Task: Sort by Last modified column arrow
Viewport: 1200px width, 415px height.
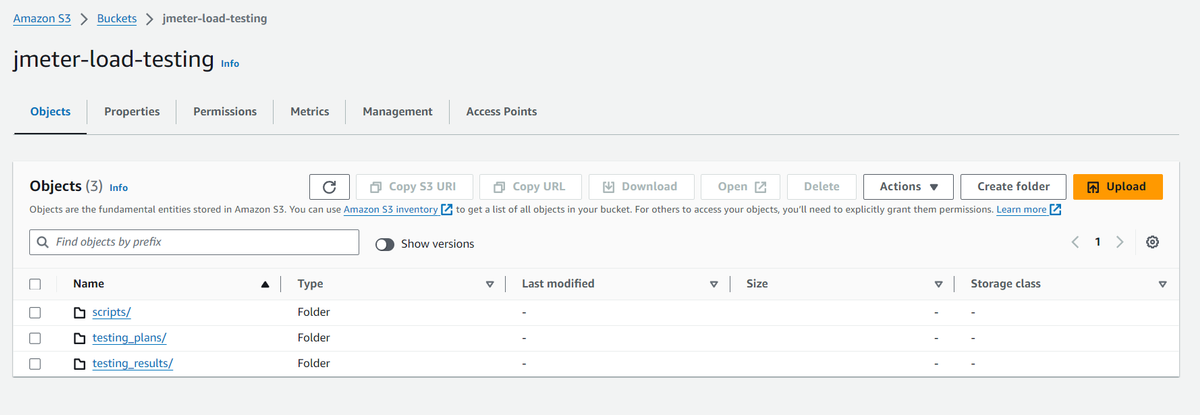Action: point(713,284)
